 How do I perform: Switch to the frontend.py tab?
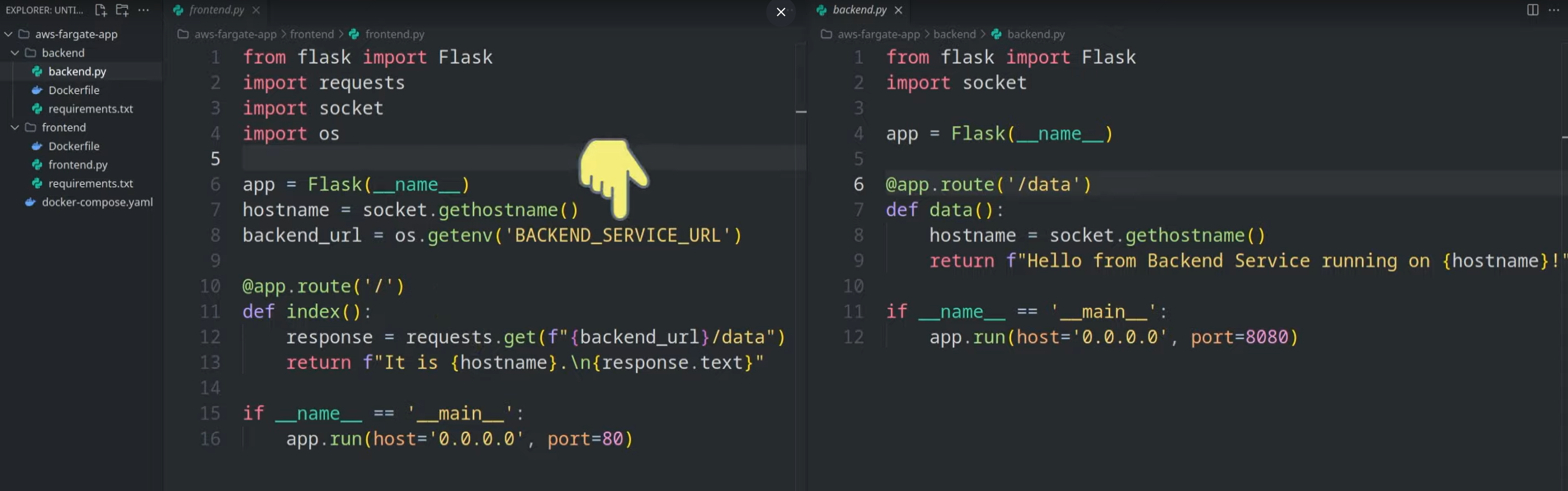tap(216, 10)
